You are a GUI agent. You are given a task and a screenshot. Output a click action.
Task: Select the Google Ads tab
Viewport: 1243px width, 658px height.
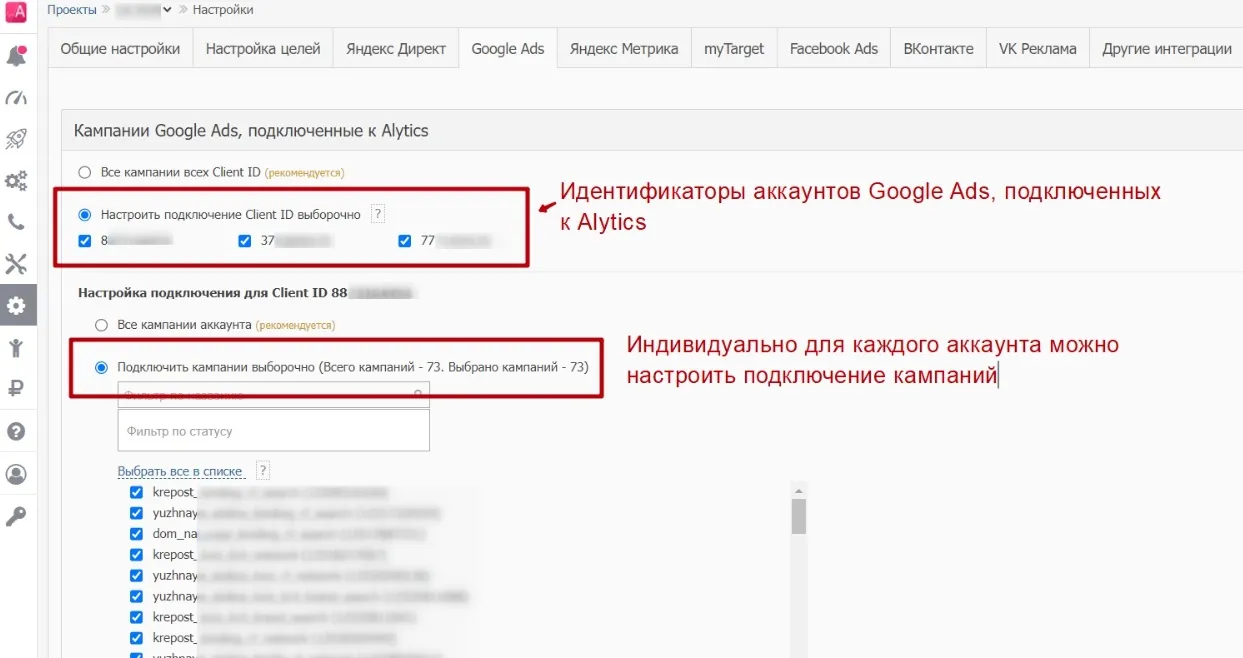(x=508, y=49)
